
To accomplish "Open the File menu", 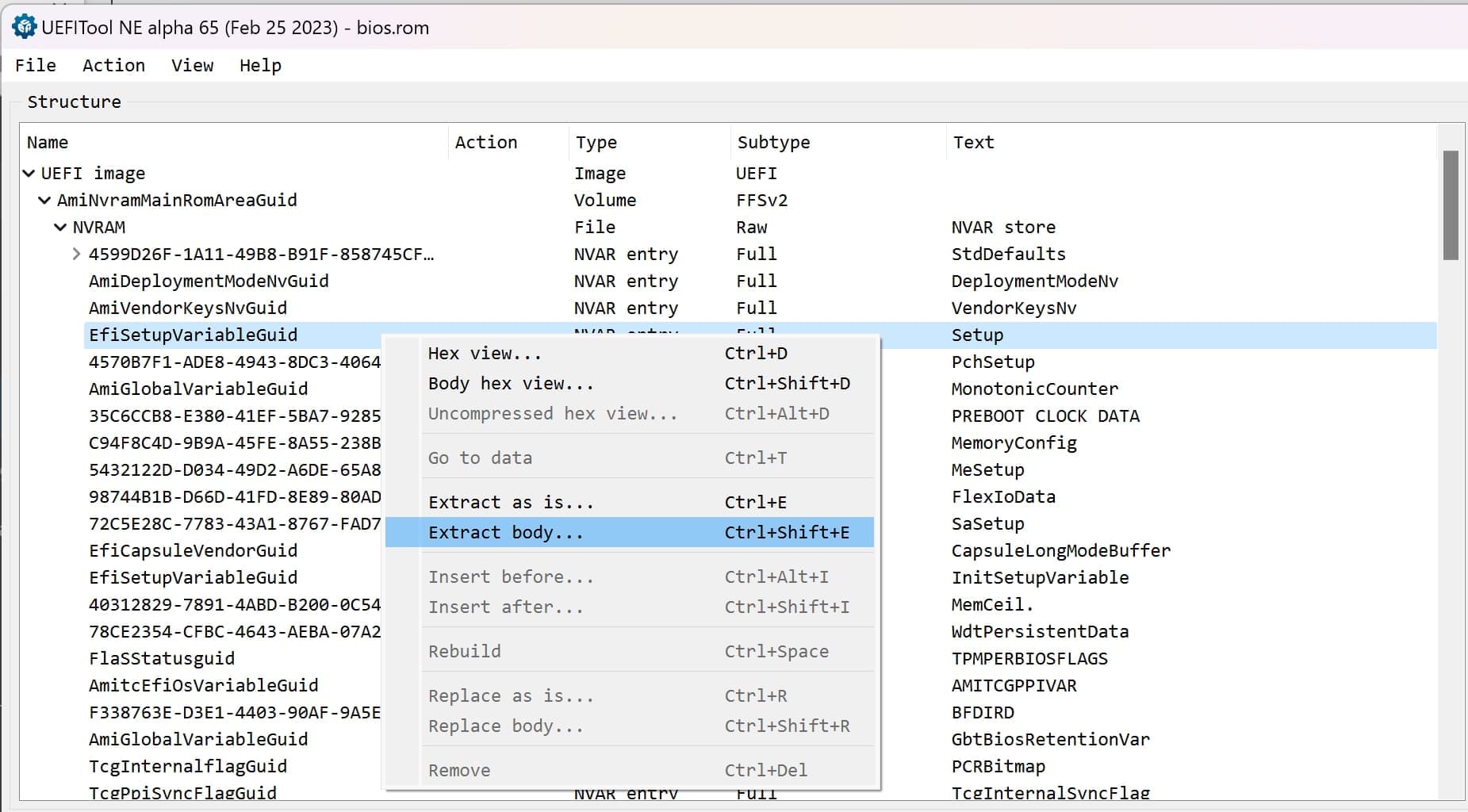I will pos(36,65).
